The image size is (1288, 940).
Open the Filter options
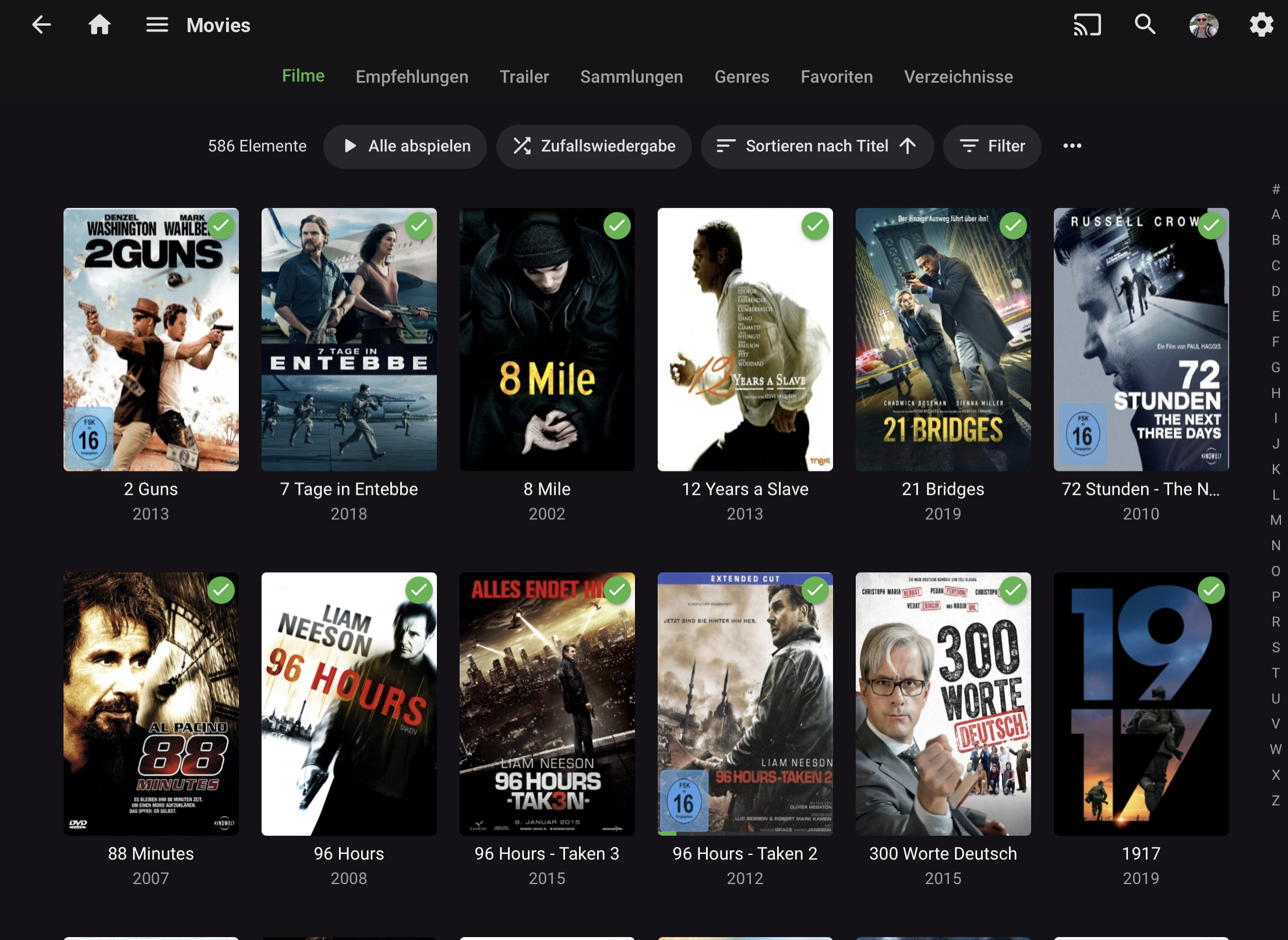pos(992,146)
